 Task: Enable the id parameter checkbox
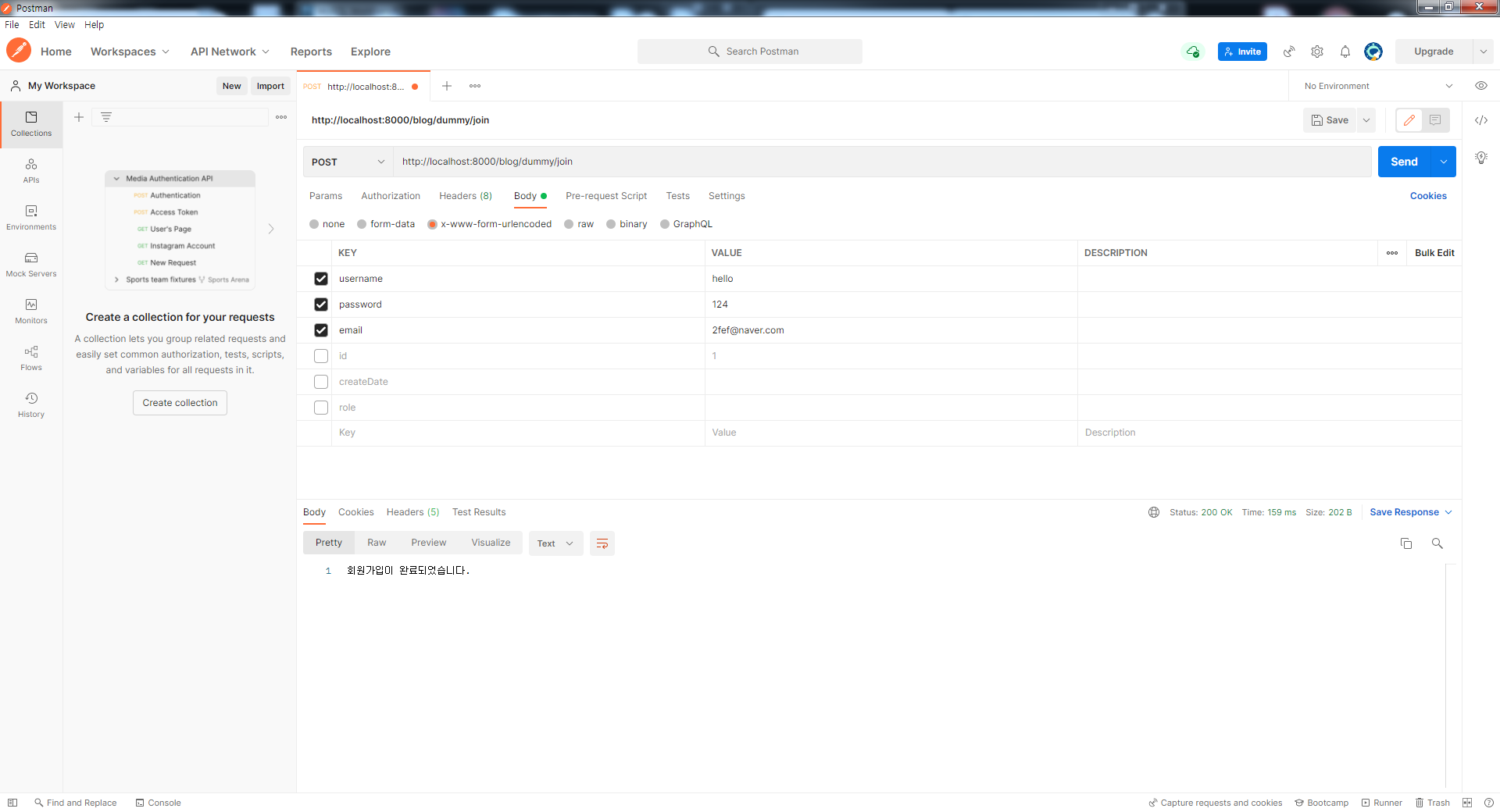(x=321, y=356)
